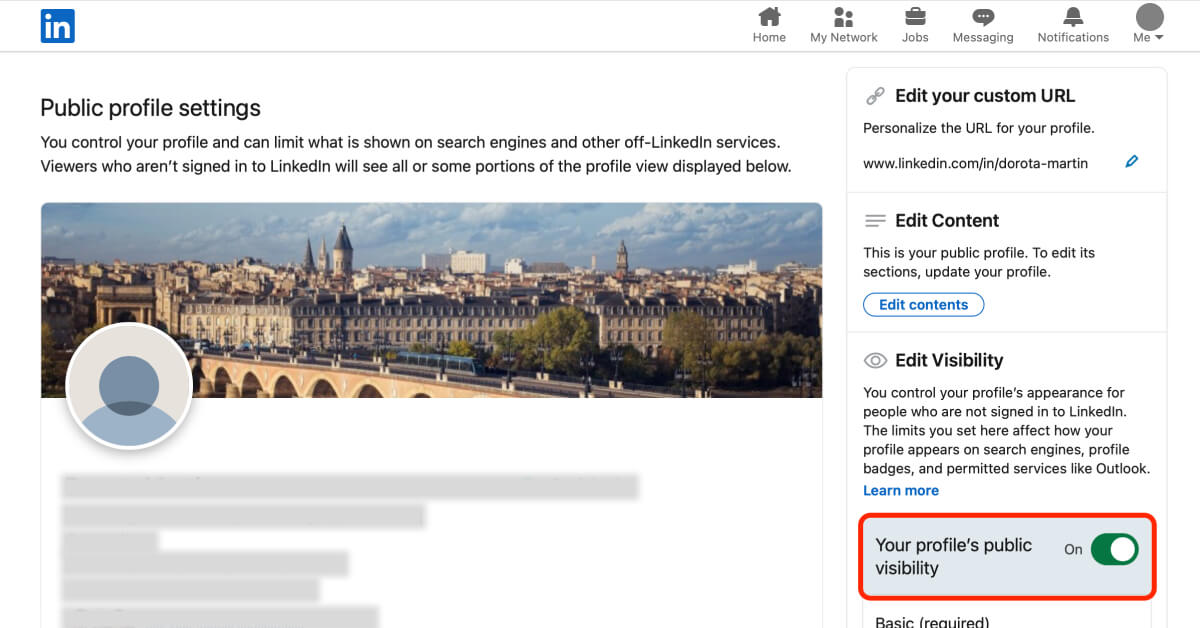This screenshot has width=1200, height=628.
Task: Expand the Me profile dropdown chevron
Action: pos(1159,36)
